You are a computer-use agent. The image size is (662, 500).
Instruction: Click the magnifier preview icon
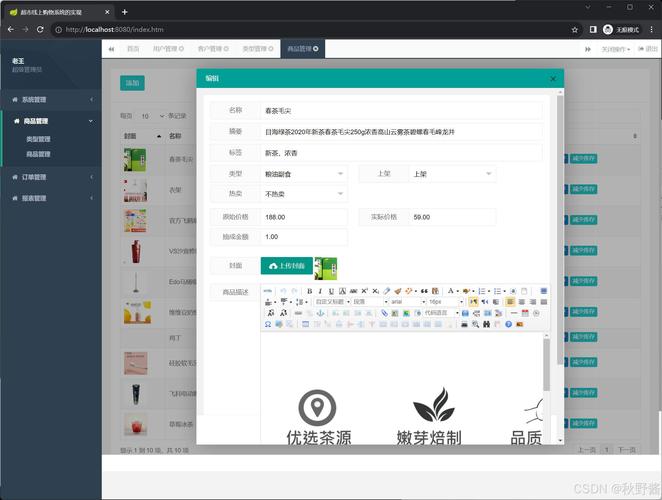coord(475,324)
